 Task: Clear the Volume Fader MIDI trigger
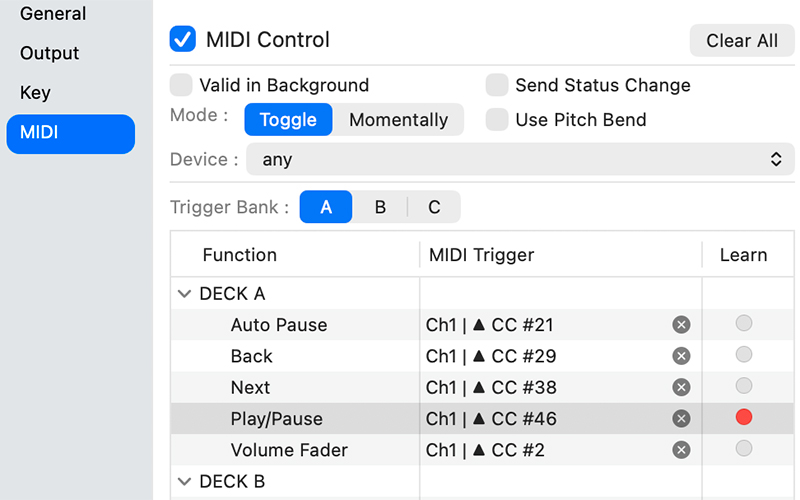681,450
